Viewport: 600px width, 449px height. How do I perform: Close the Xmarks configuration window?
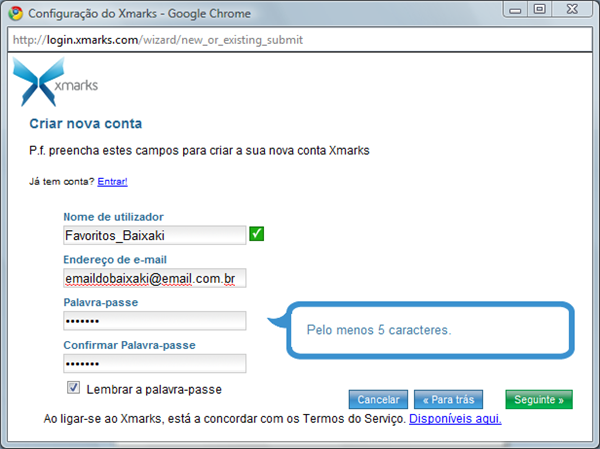pyautogui.click(x=572, y=10)
